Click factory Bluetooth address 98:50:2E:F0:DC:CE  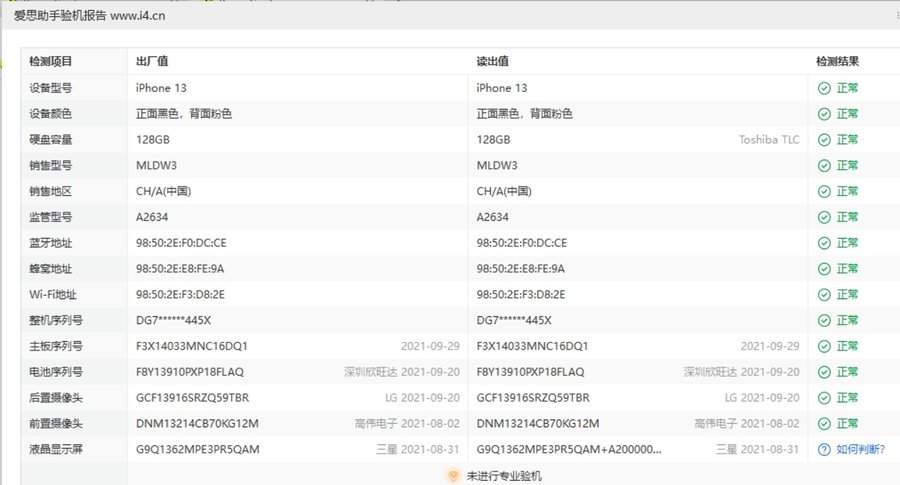(x=181, y=243)
